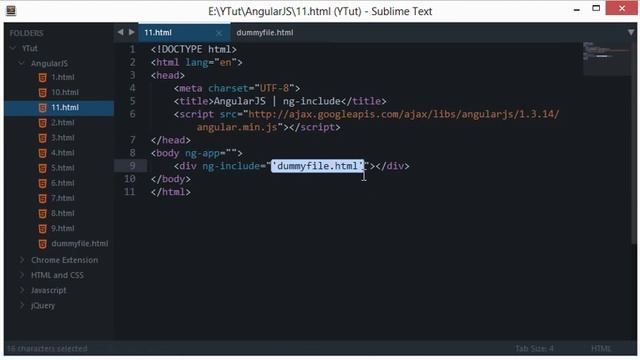640x360 pixels.
Task: Minimize the Sublime Text window
Action: 576,9
